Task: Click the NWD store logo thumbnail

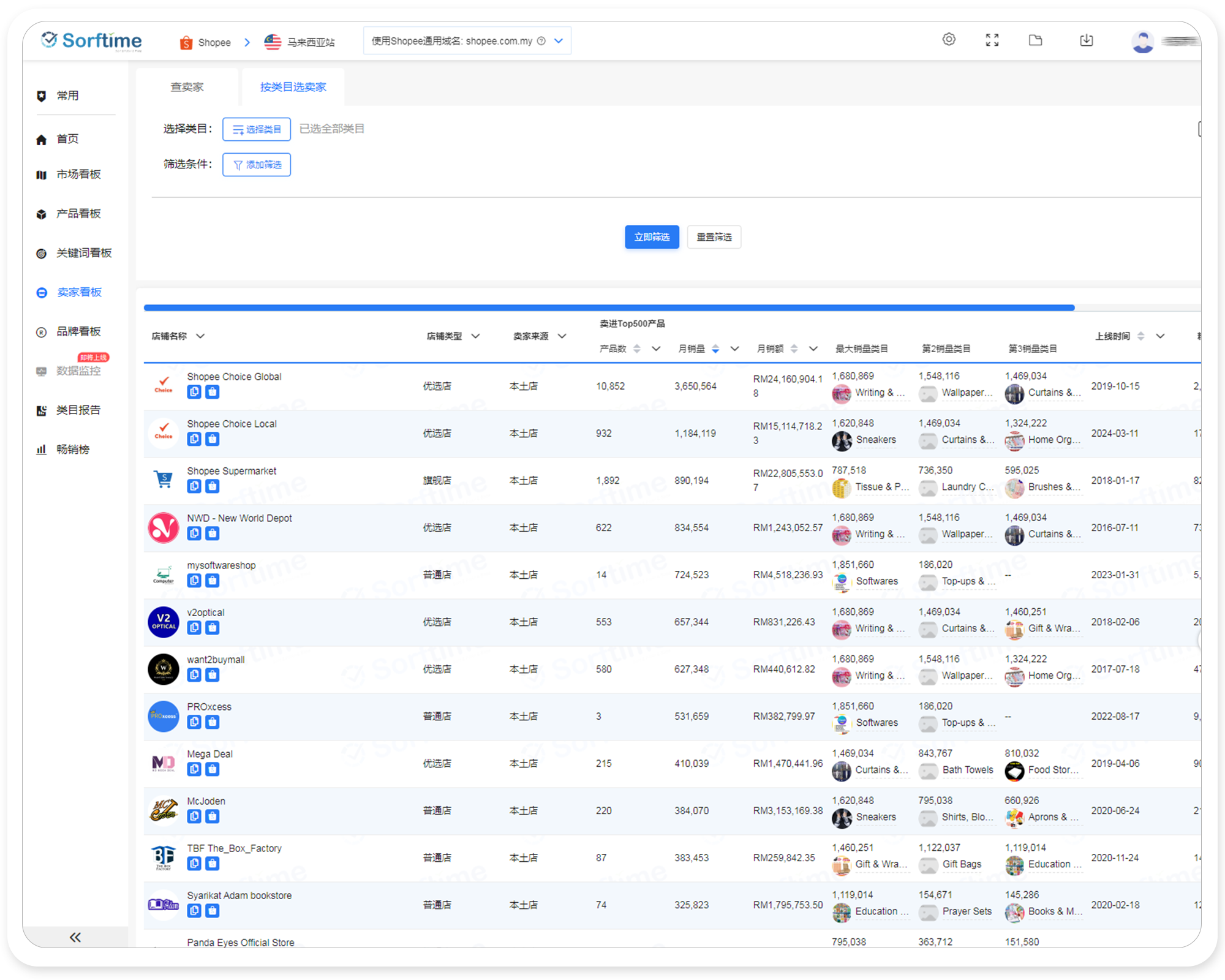Action: (x=164, y=527)
